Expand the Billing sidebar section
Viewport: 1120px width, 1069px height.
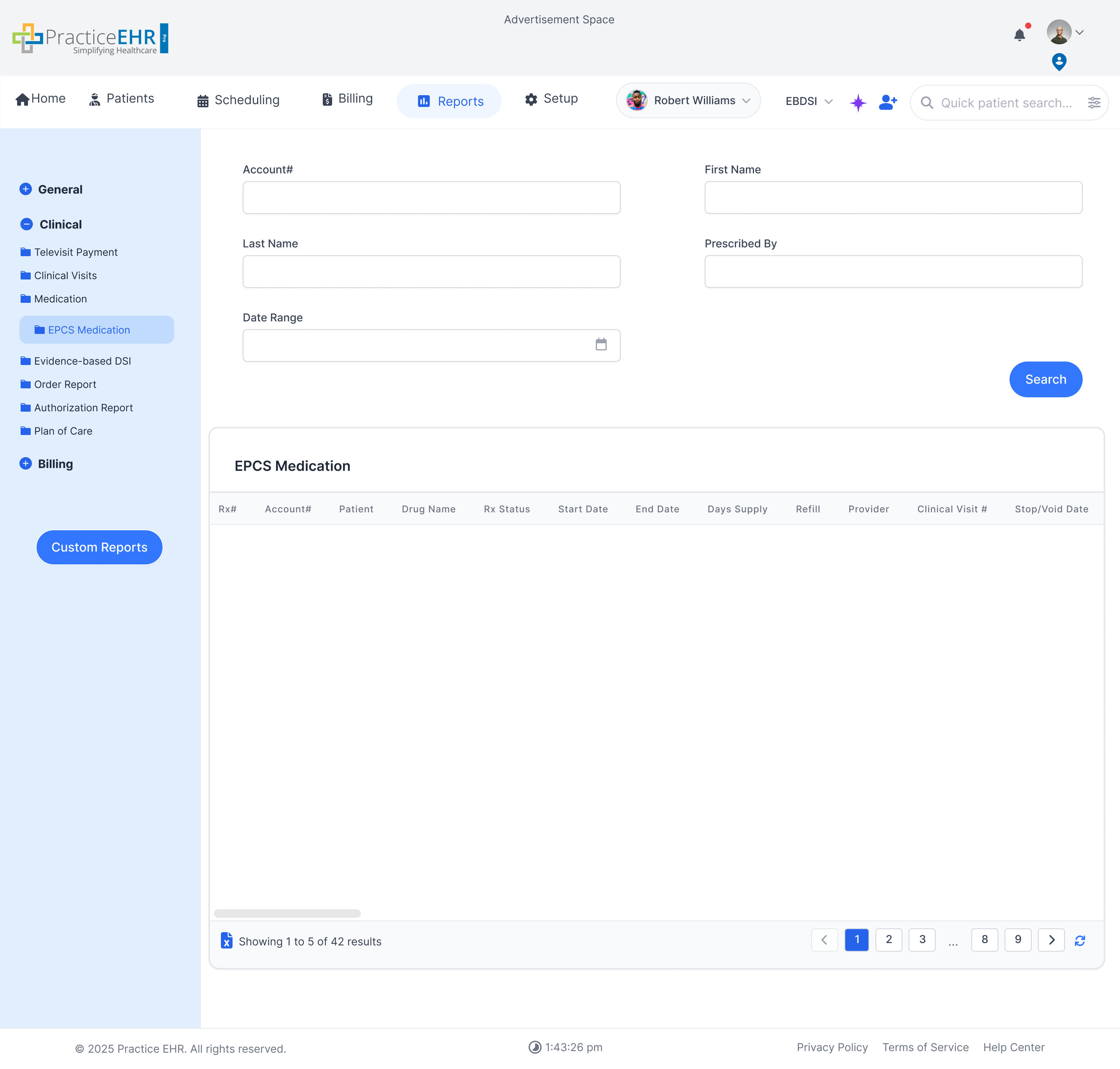[x=26, y=463]
